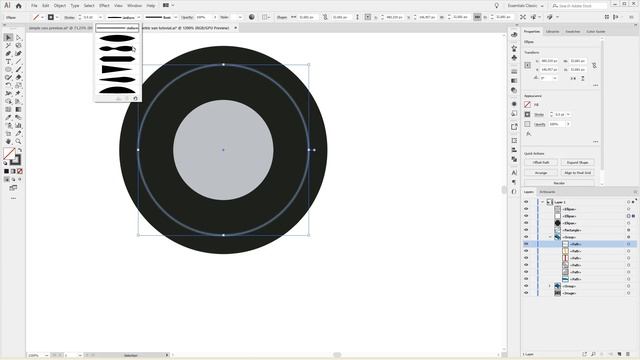The image size is (640, 360).
Task: Click the target circle of the Rectangle item
Action: click(629, 230)
